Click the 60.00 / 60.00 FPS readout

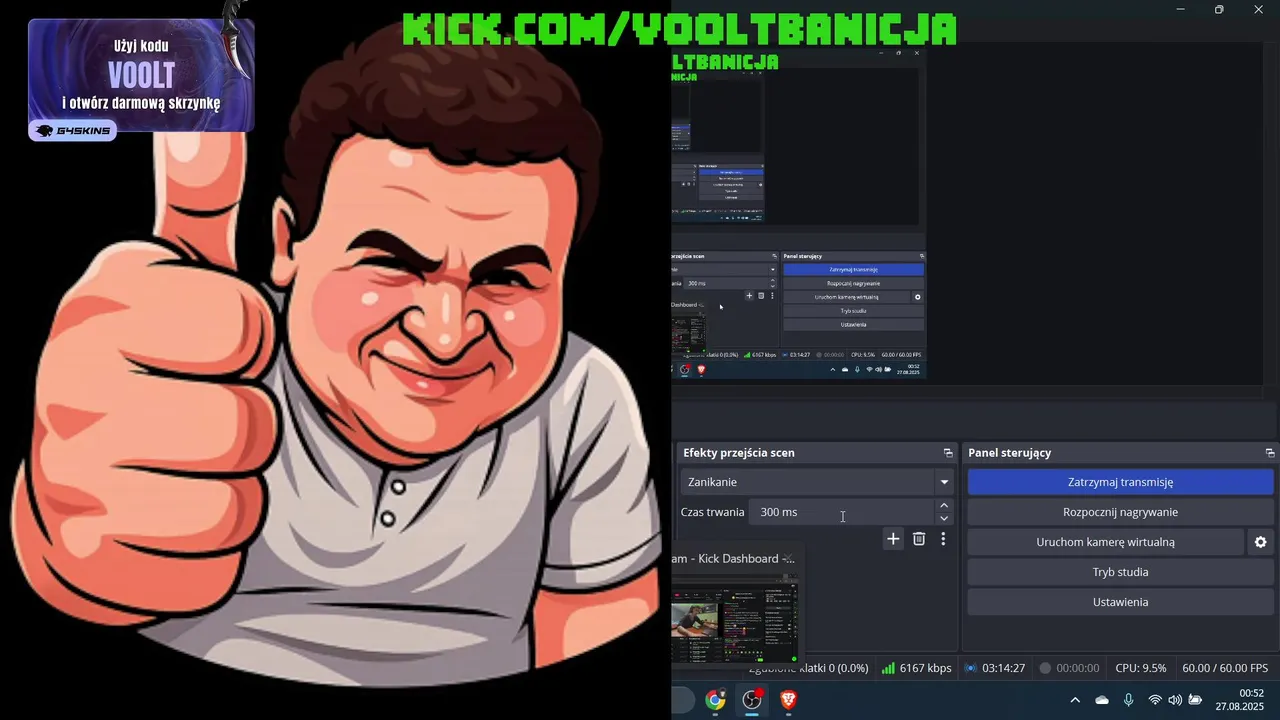tap(1225, 668)
